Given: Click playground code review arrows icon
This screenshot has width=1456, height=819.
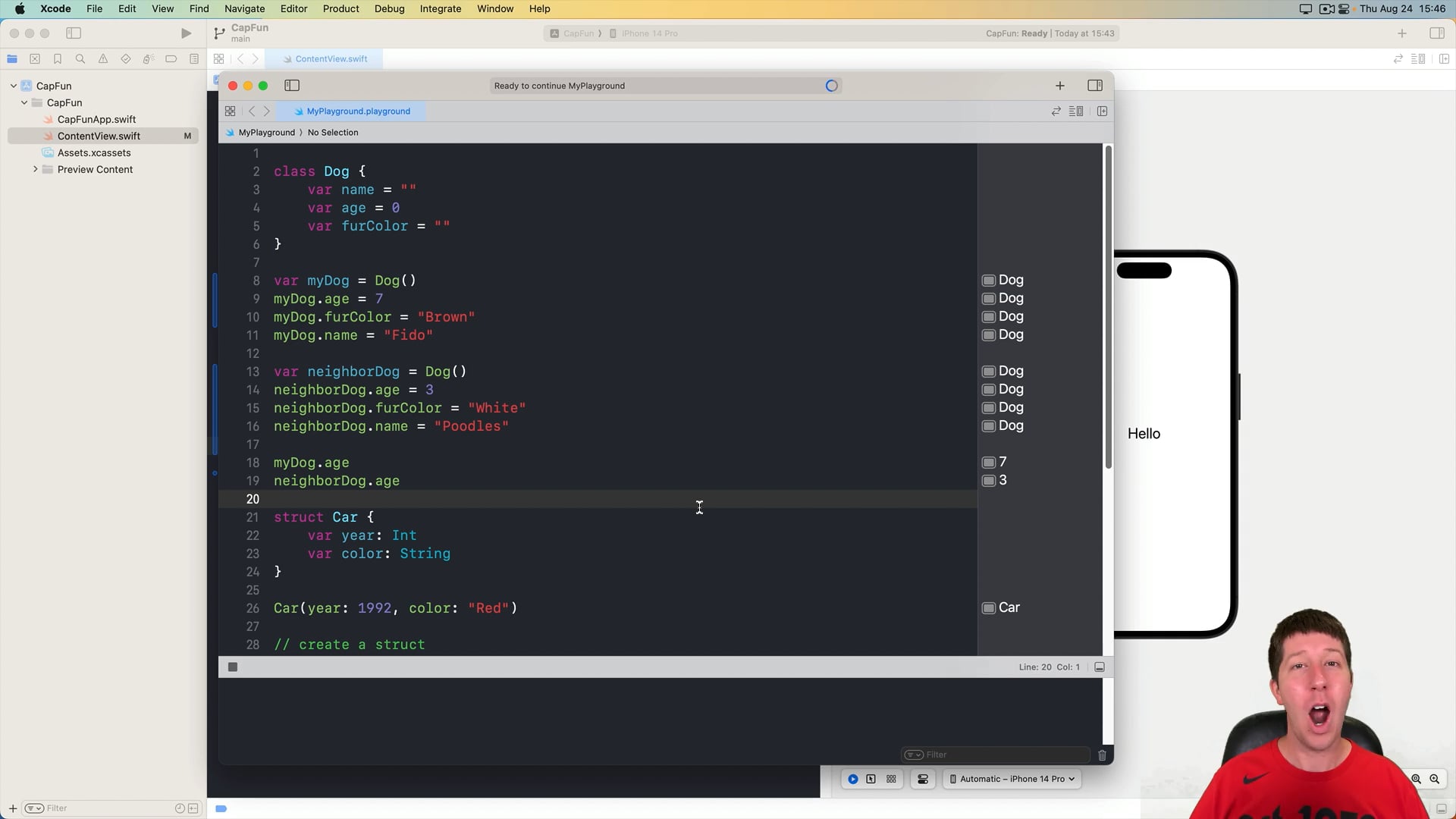Looking at the screenshot, I should [1056, 111].
